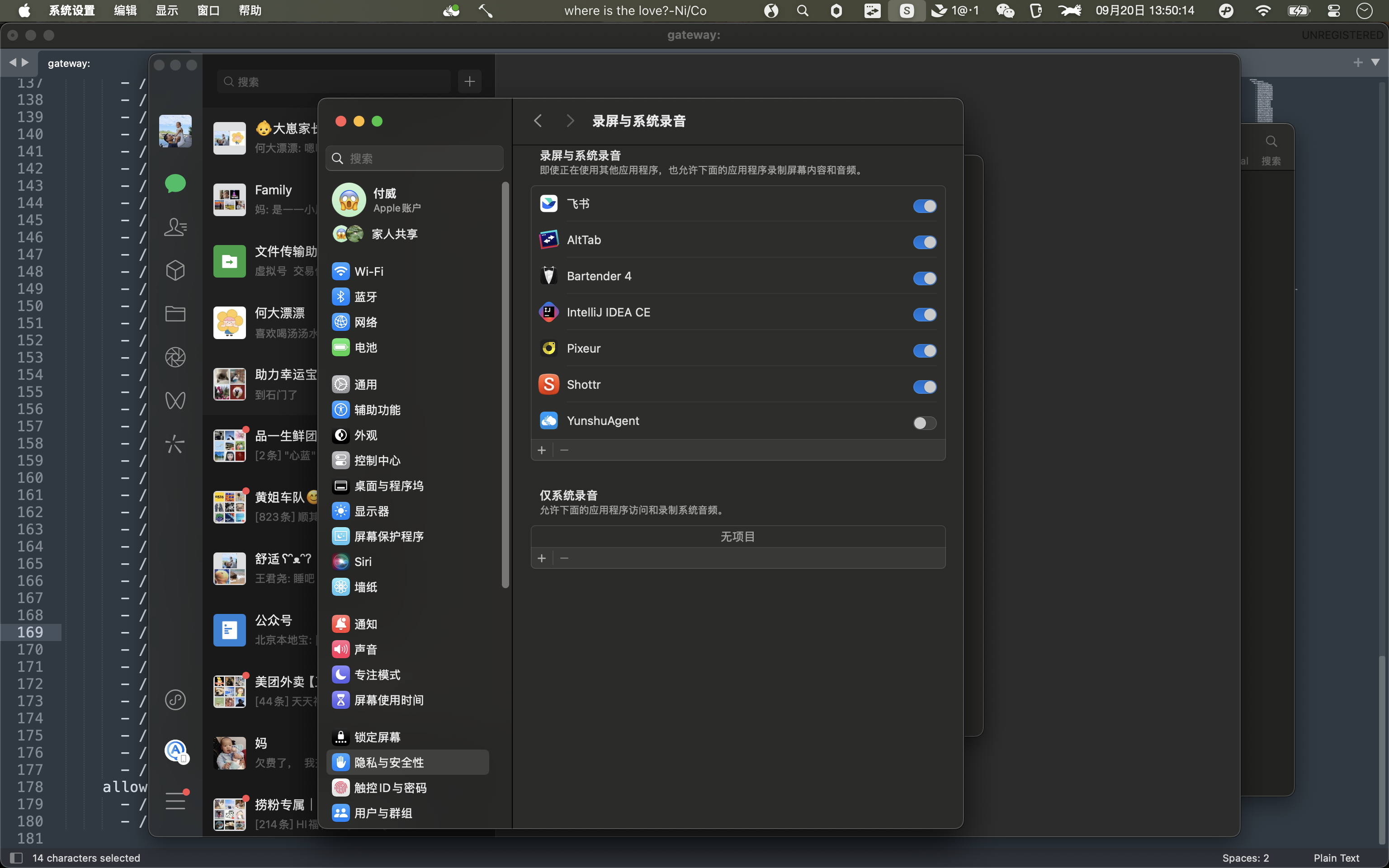
Task: Open WeChat favorites cube icon
Action: pyautogui.click(x=175, y=270)
